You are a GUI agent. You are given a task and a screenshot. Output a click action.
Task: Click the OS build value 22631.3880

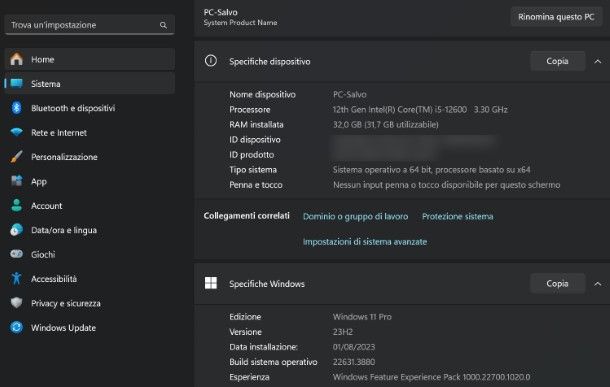354,362
